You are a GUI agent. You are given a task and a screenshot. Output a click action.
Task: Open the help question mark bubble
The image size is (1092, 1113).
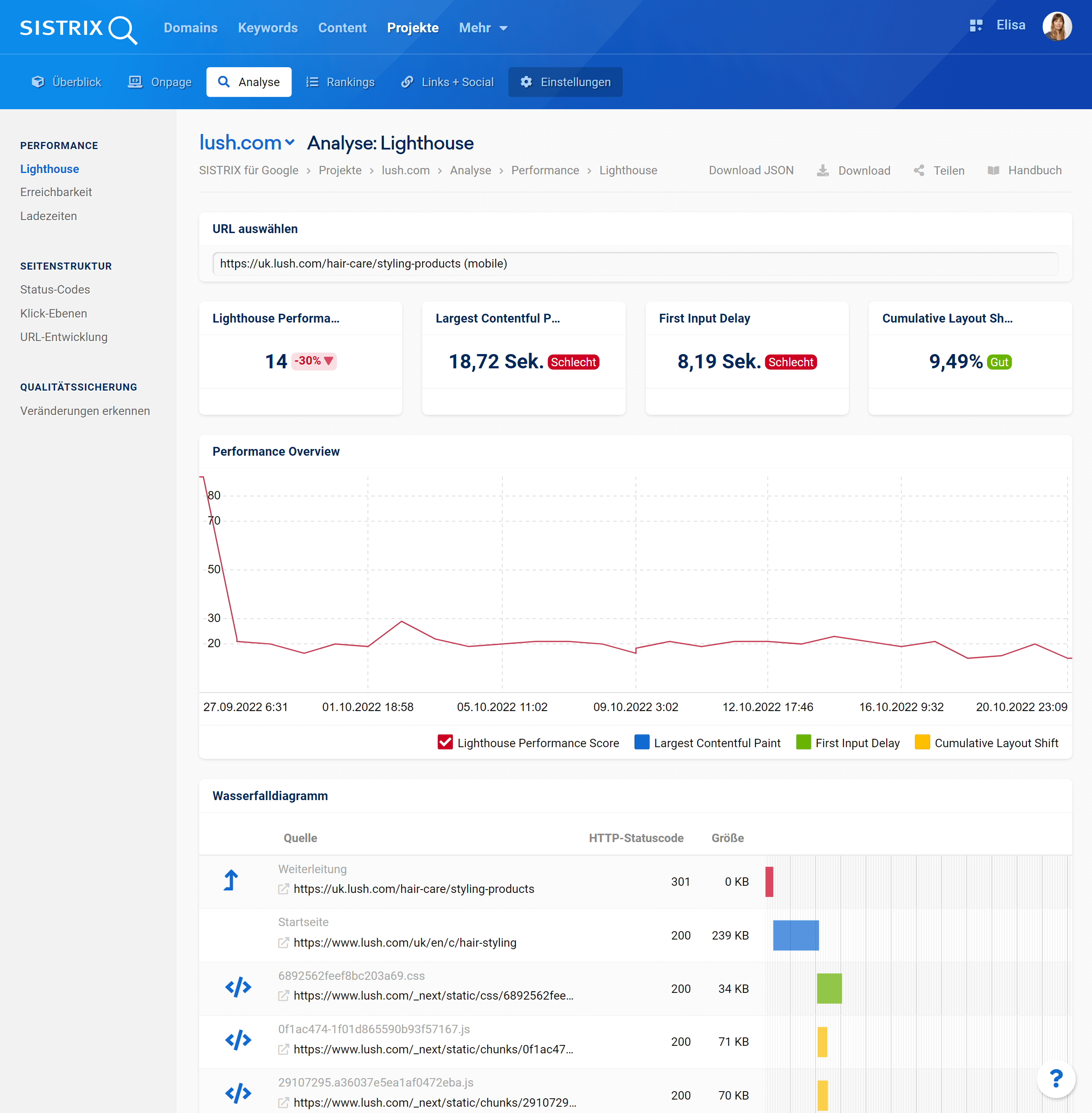pyautogui.click(x=1056, y=1079)
